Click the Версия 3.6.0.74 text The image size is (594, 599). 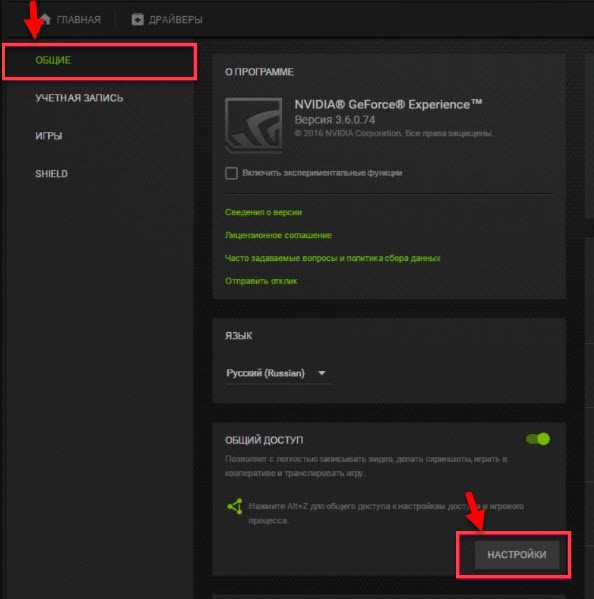pyautogui.click(x=335, y=120)
